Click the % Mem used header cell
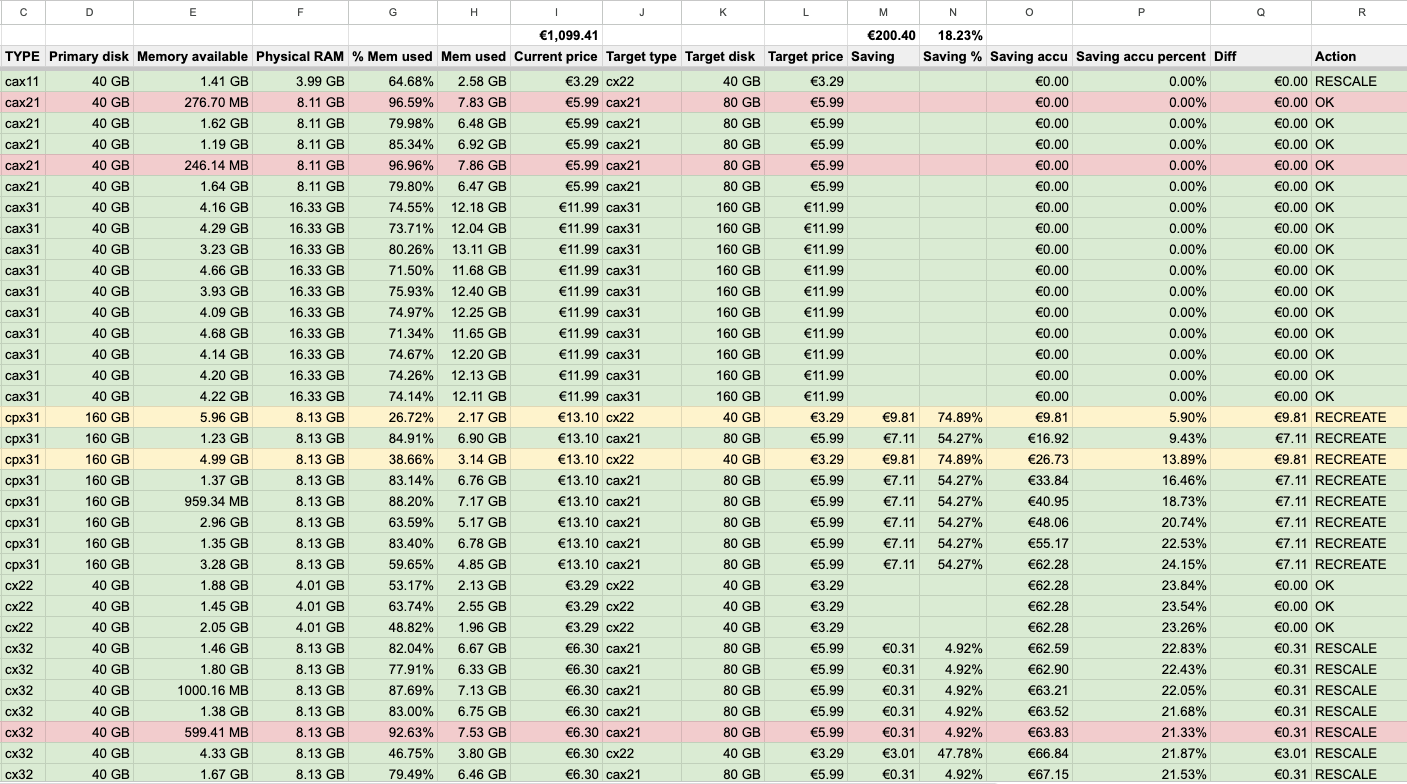 [393, 56]
